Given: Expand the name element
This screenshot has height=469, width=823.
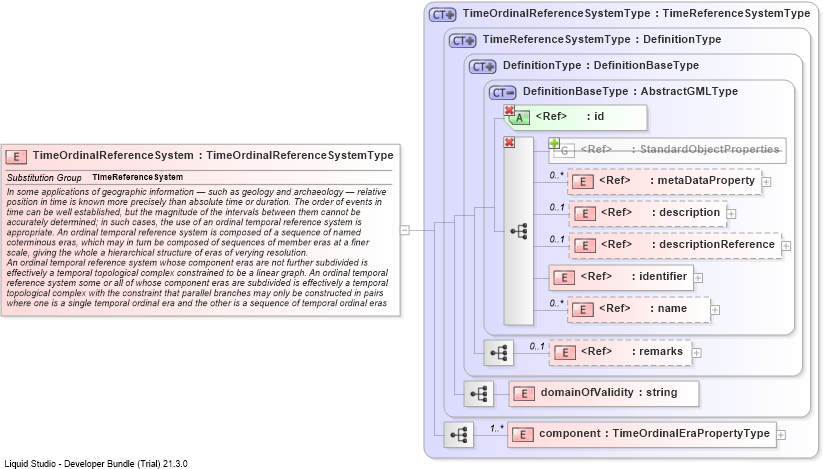Looking at the screenshot, I should (715, 310).
